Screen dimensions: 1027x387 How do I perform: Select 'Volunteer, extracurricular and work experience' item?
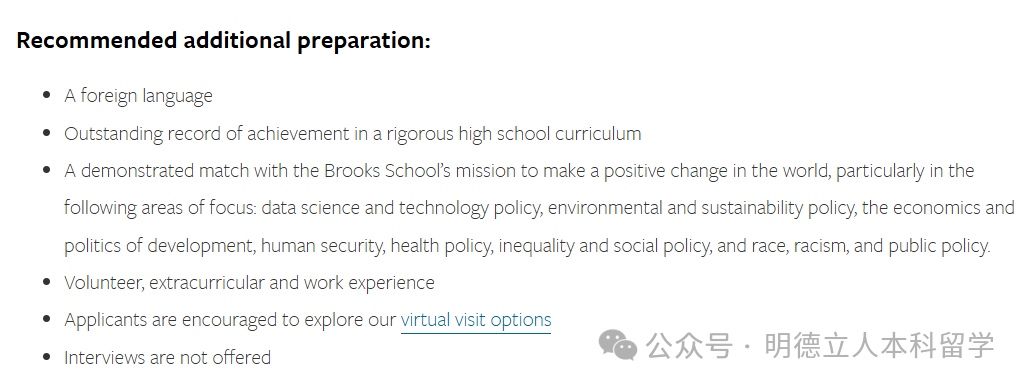pyautogui.click(x=249, y=283)
